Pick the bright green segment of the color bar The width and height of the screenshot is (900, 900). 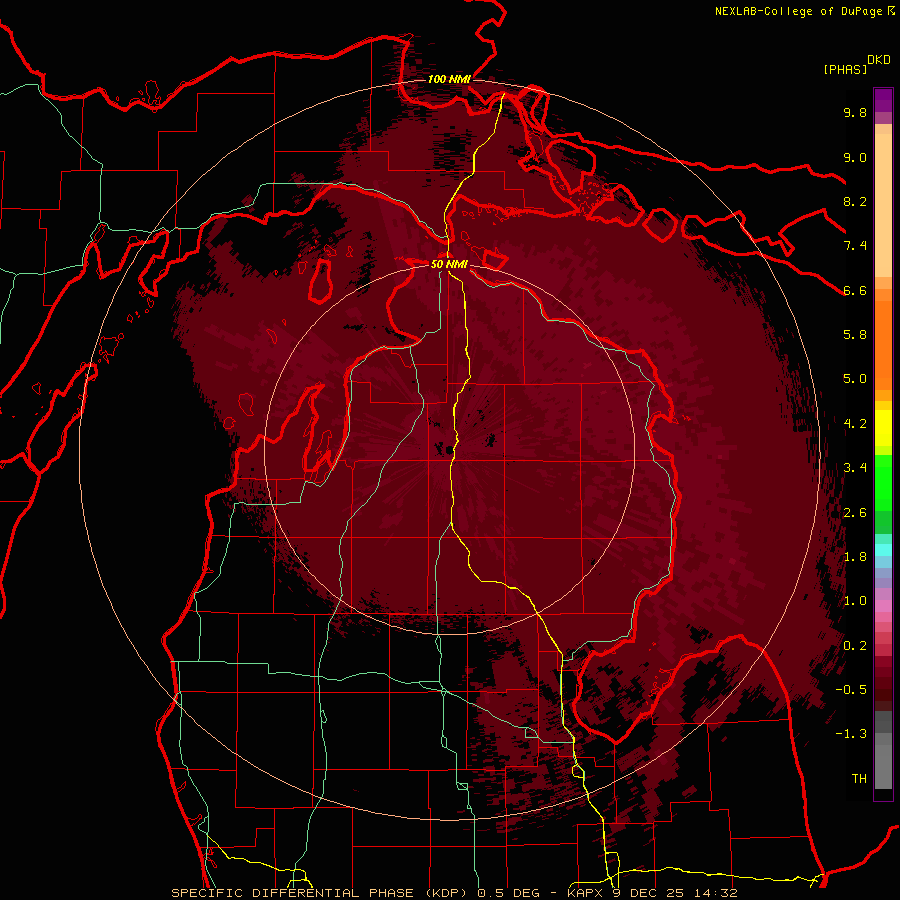[x=883, y=483]
